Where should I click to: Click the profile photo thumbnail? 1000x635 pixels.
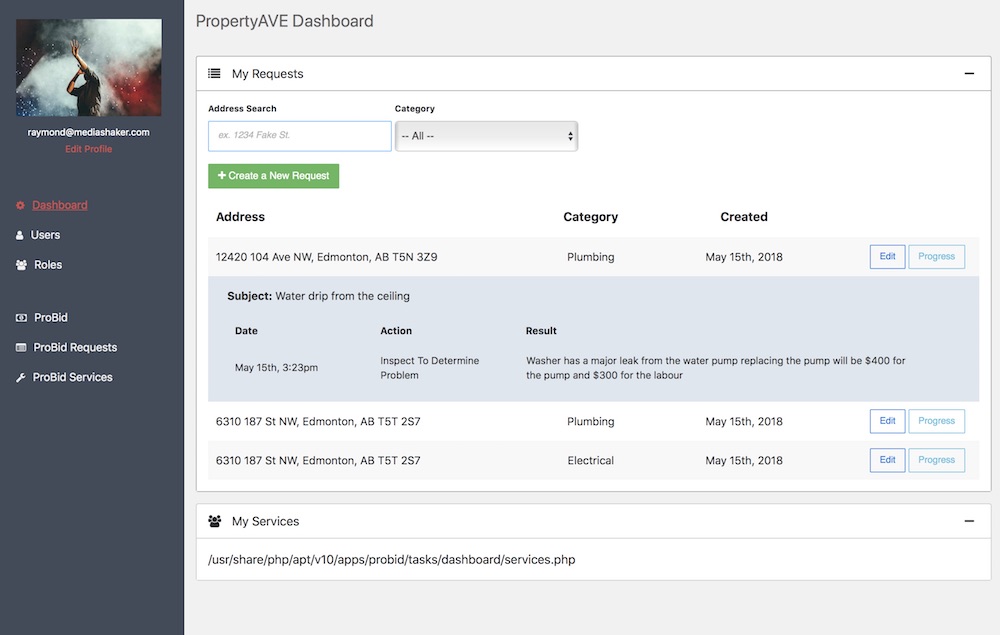click(x=89, y=68)
